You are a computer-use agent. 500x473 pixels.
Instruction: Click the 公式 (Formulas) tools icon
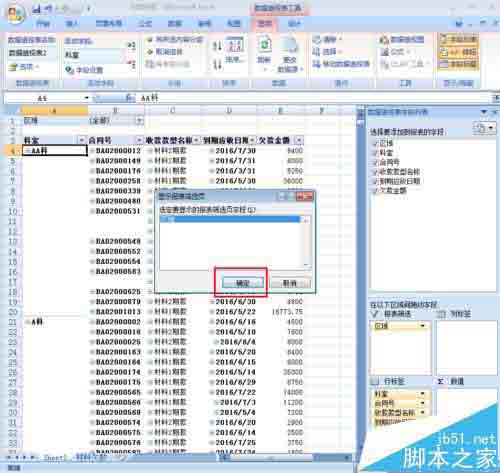point(385,52)
